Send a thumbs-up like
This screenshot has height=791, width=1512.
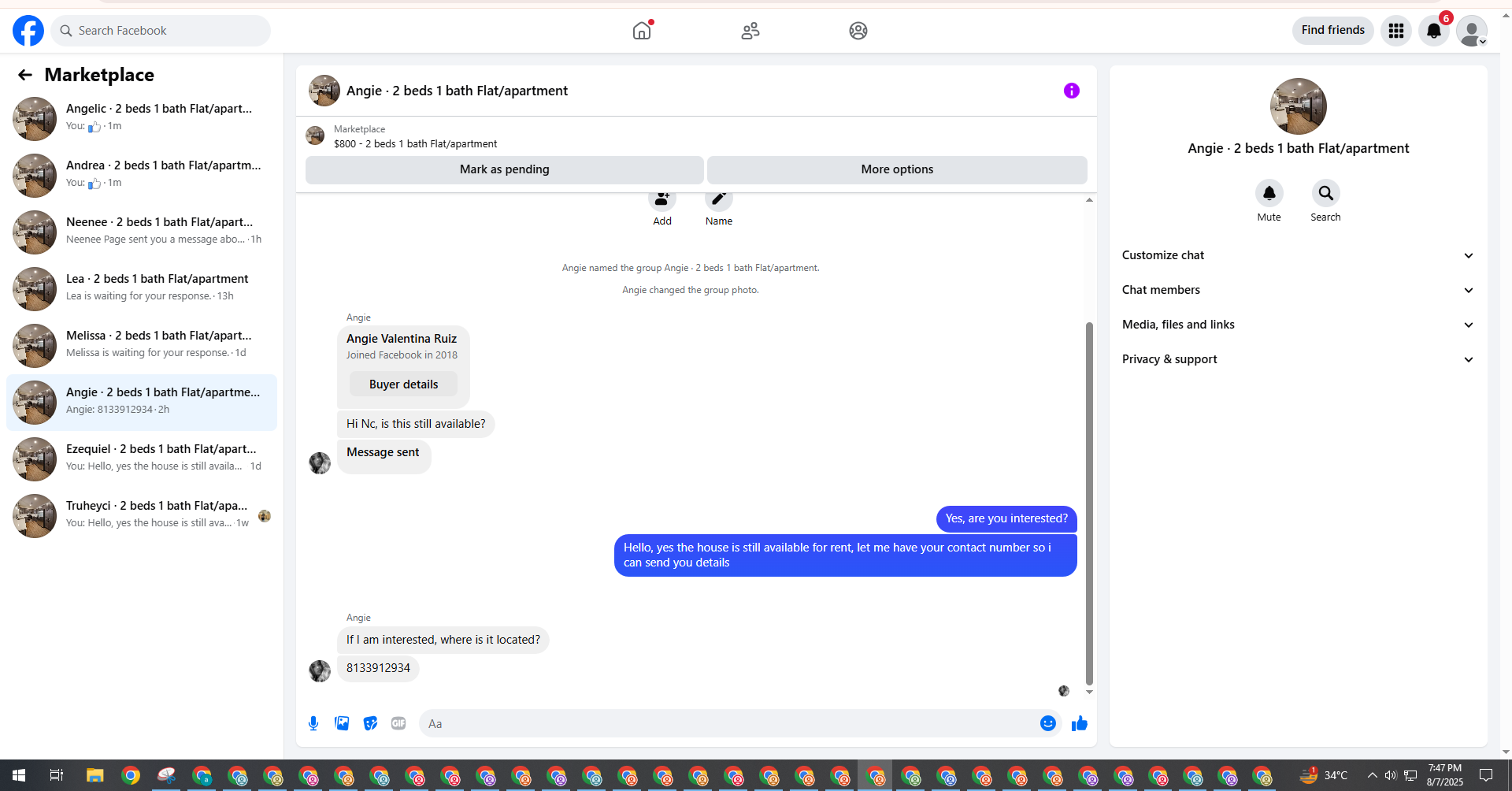pyautogui.click(x=1080, y=723)
